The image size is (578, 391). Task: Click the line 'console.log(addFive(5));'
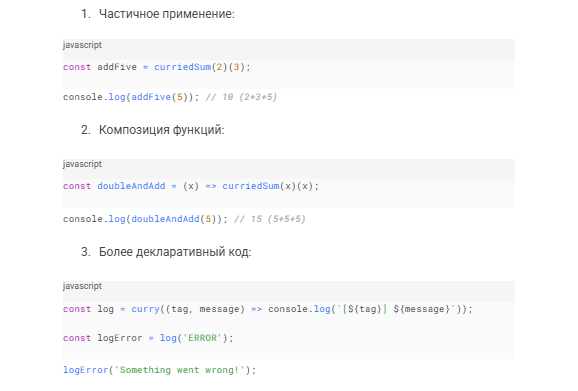point(131,97)
